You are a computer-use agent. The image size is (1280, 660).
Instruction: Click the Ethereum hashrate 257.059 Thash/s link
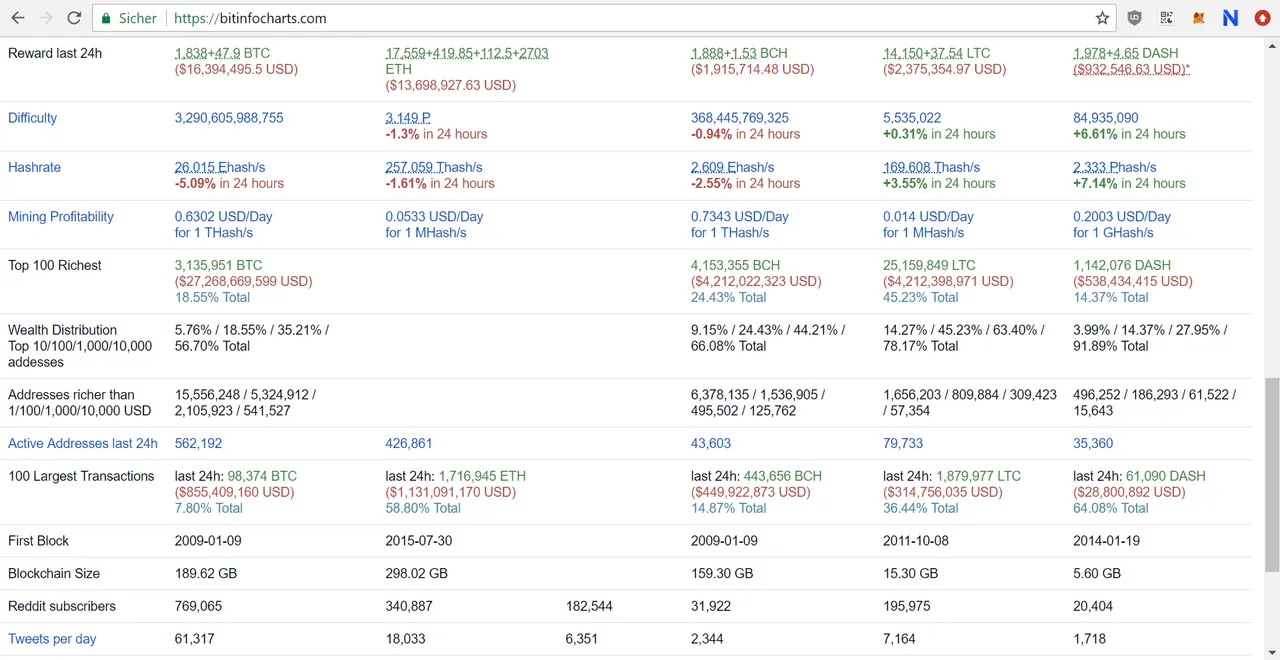point(434,167)
